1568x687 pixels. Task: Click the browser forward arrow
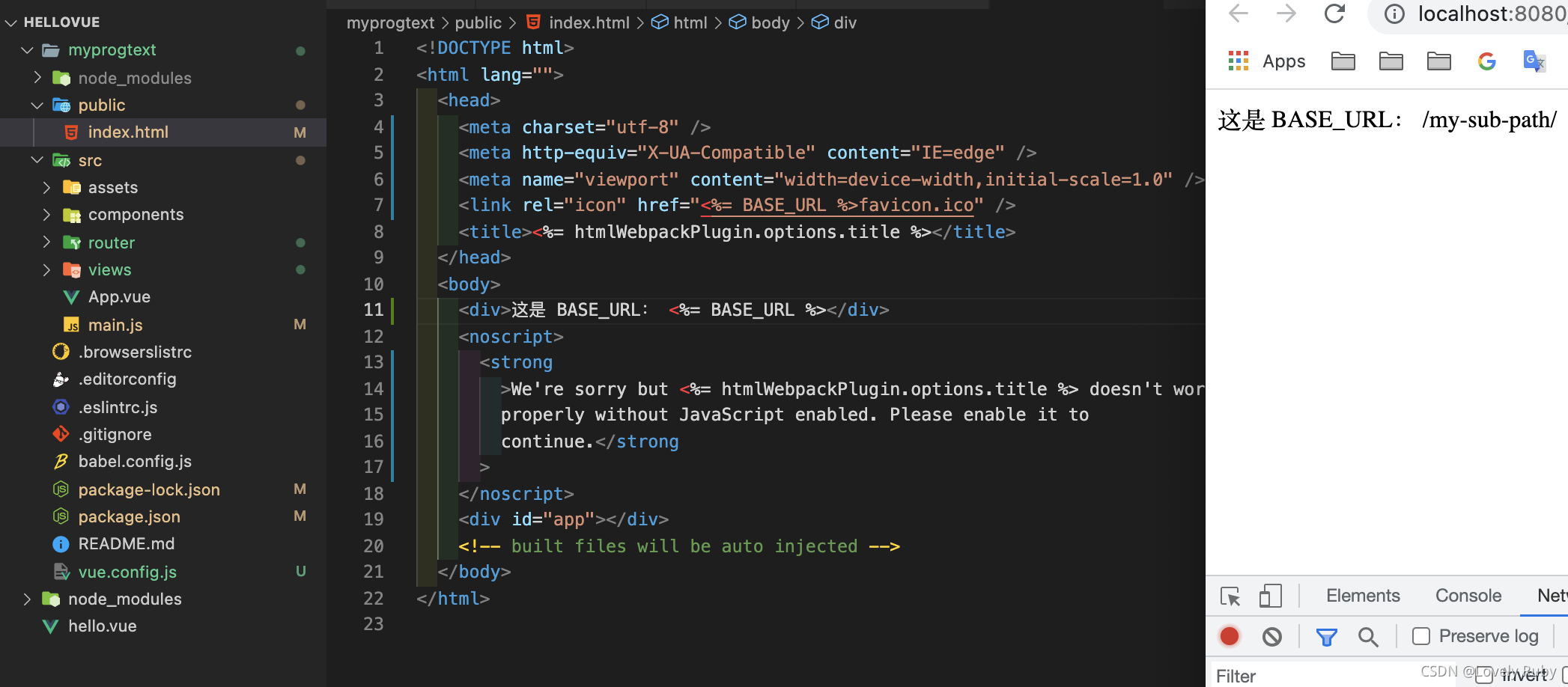1286,13
